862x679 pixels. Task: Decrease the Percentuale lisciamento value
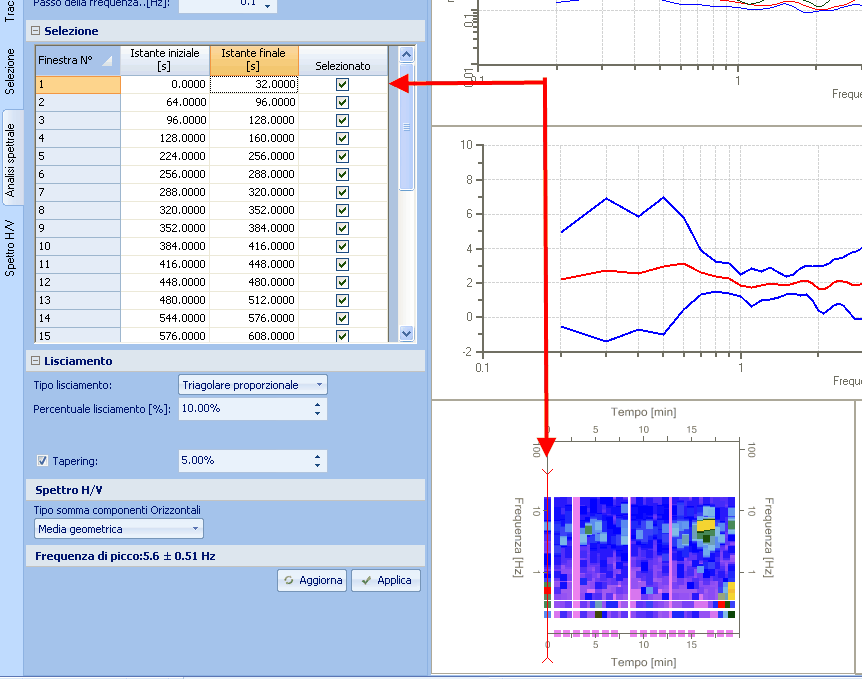tap(317, 413)
